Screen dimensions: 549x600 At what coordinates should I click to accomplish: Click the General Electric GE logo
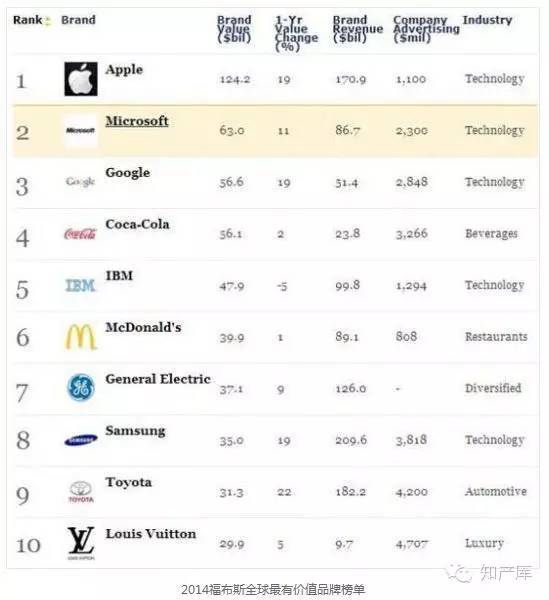click(x=81, y=388)
